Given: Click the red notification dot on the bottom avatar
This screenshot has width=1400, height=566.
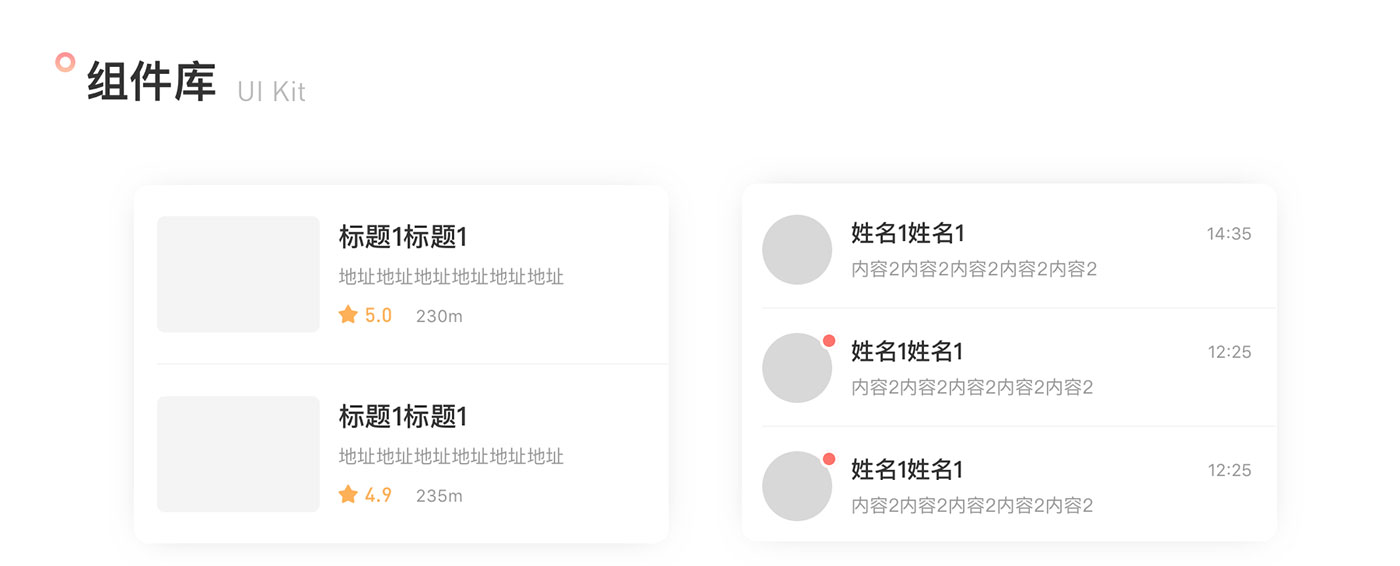Looking at the screenshot, I should 829,459.
